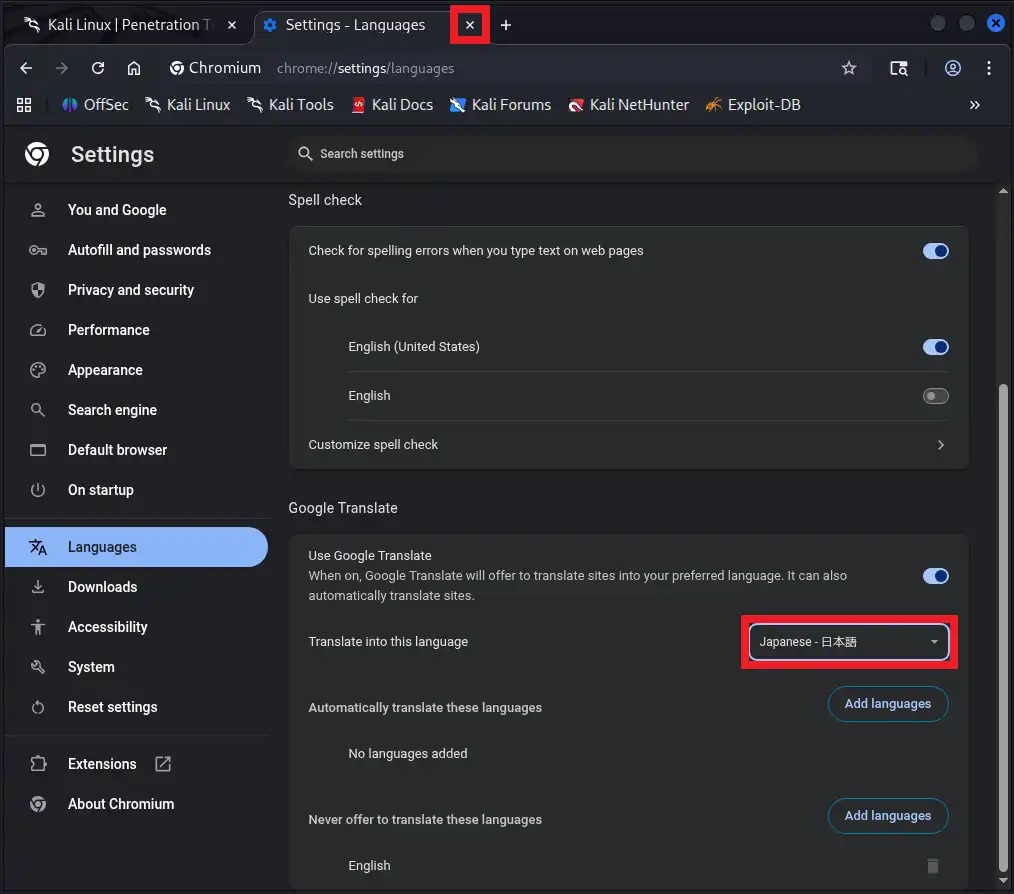The height and width of the screenshot is (894, 1014).
Task: Add languages to never offer translating
Action: click(x=887, y=816)
